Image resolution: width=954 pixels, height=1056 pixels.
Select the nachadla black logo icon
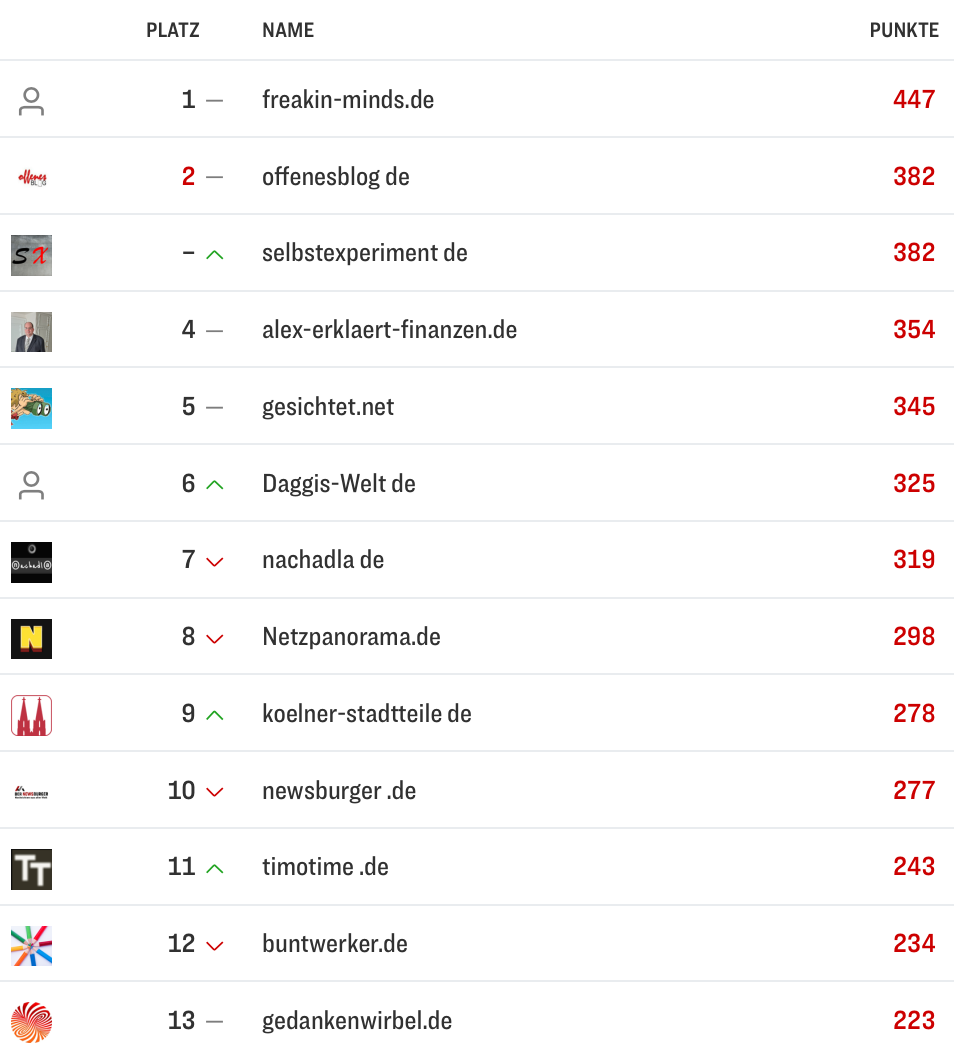click(x=31, y=562)
